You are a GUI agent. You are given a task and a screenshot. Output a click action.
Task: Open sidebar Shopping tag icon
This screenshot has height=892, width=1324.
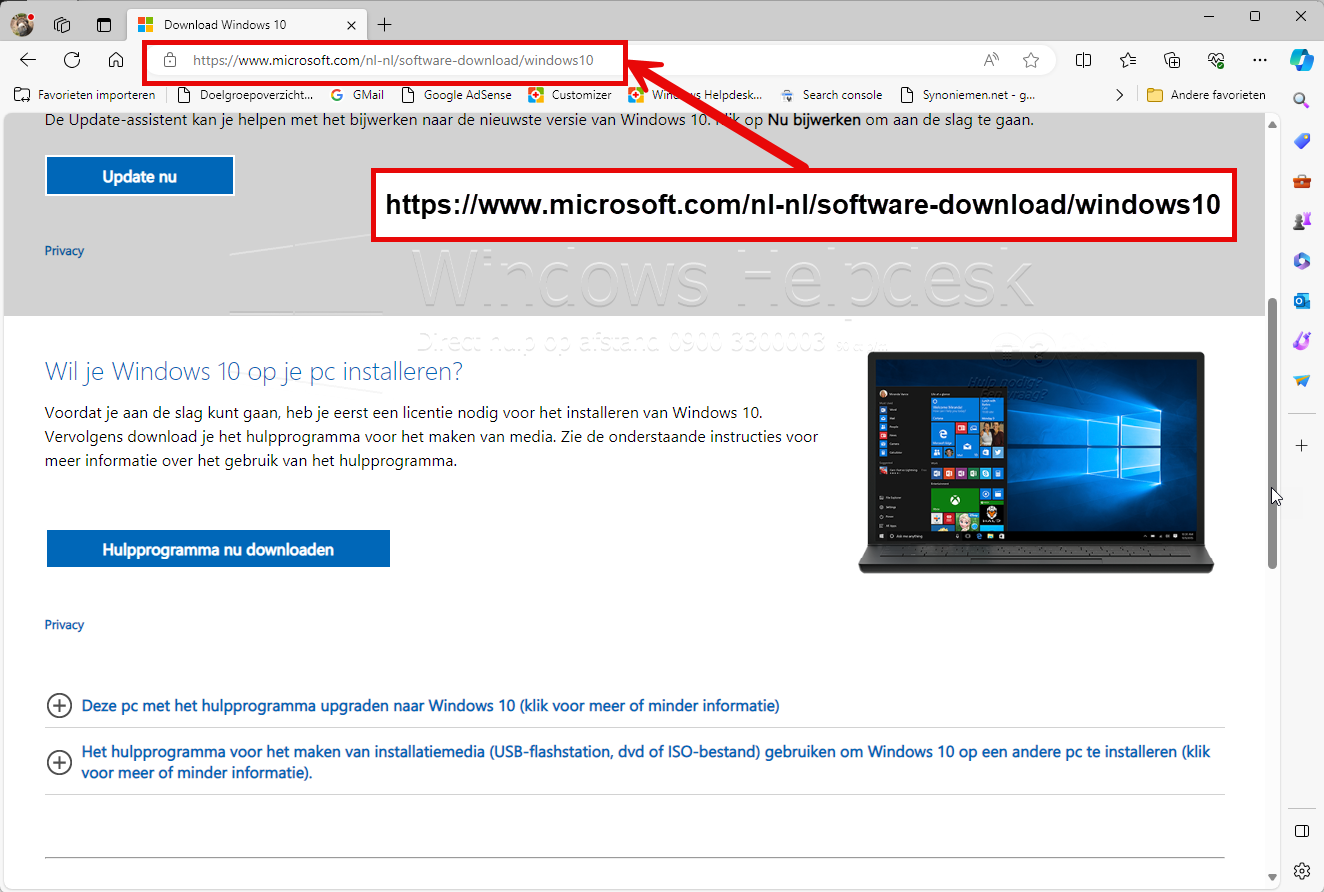point(1301,141)
